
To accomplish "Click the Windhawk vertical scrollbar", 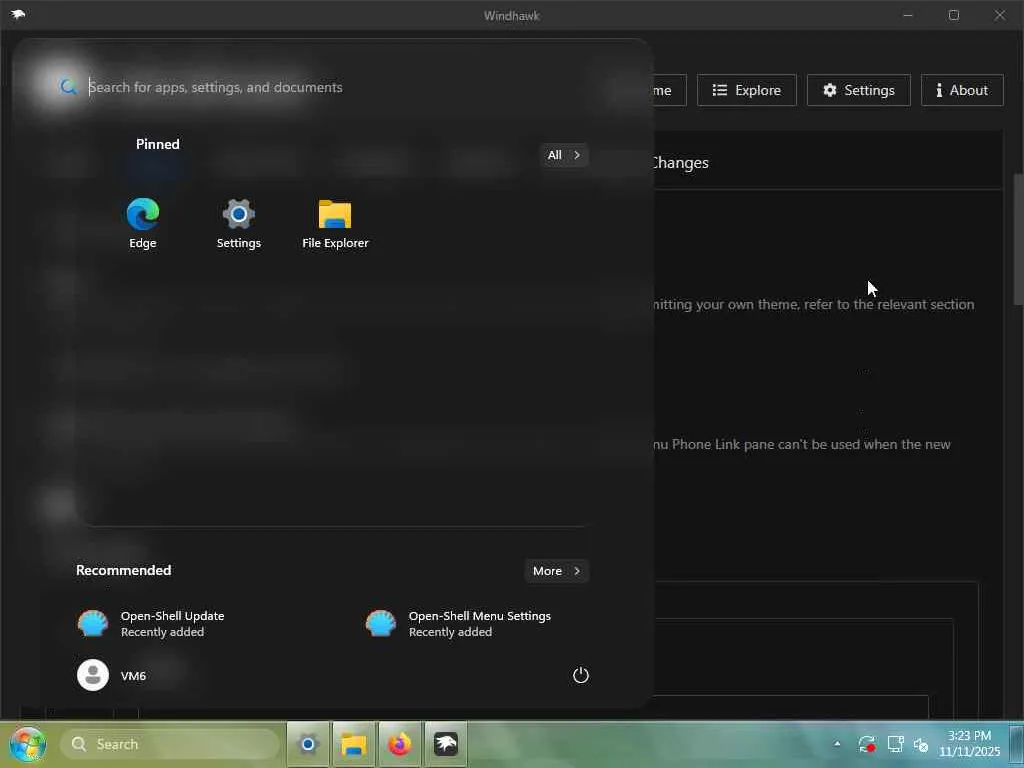I will [x=1018, y=239].
